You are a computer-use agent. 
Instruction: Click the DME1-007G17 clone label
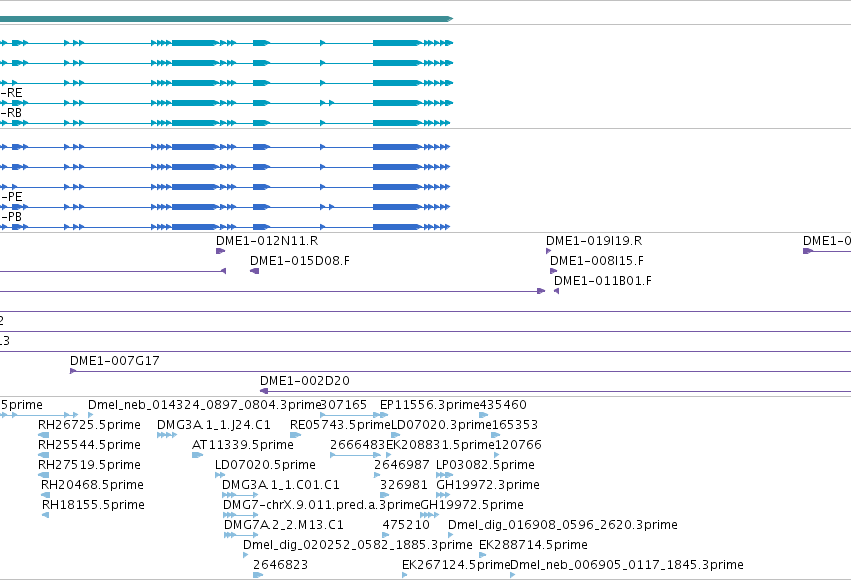click(115, 361)
